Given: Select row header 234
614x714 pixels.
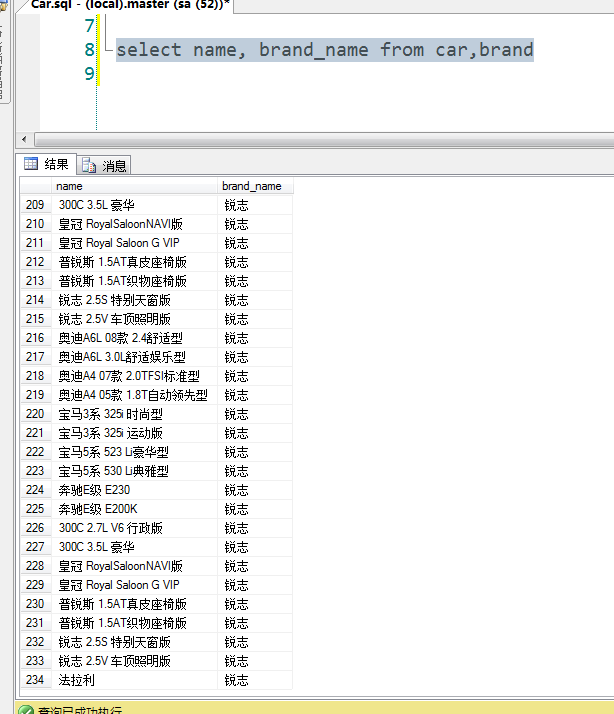Looking at the screenshot, I should point(36,680).
